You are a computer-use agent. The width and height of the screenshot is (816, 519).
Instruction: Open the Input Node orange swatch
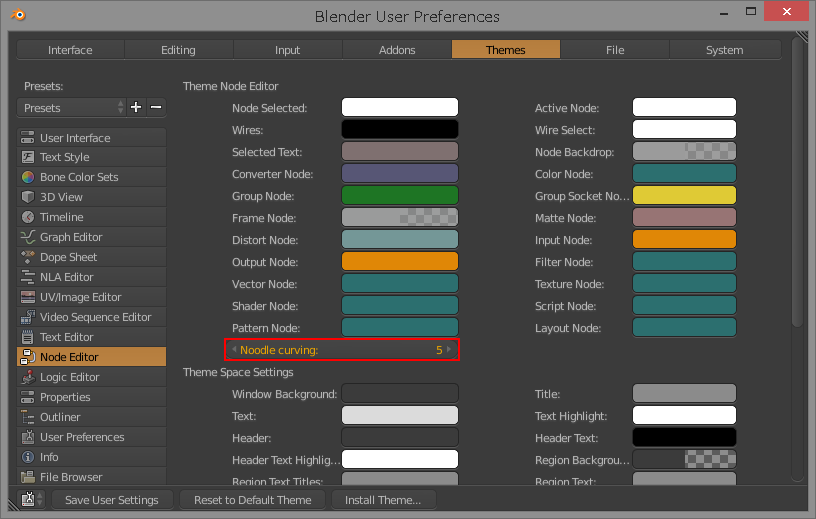click(684, 239)
